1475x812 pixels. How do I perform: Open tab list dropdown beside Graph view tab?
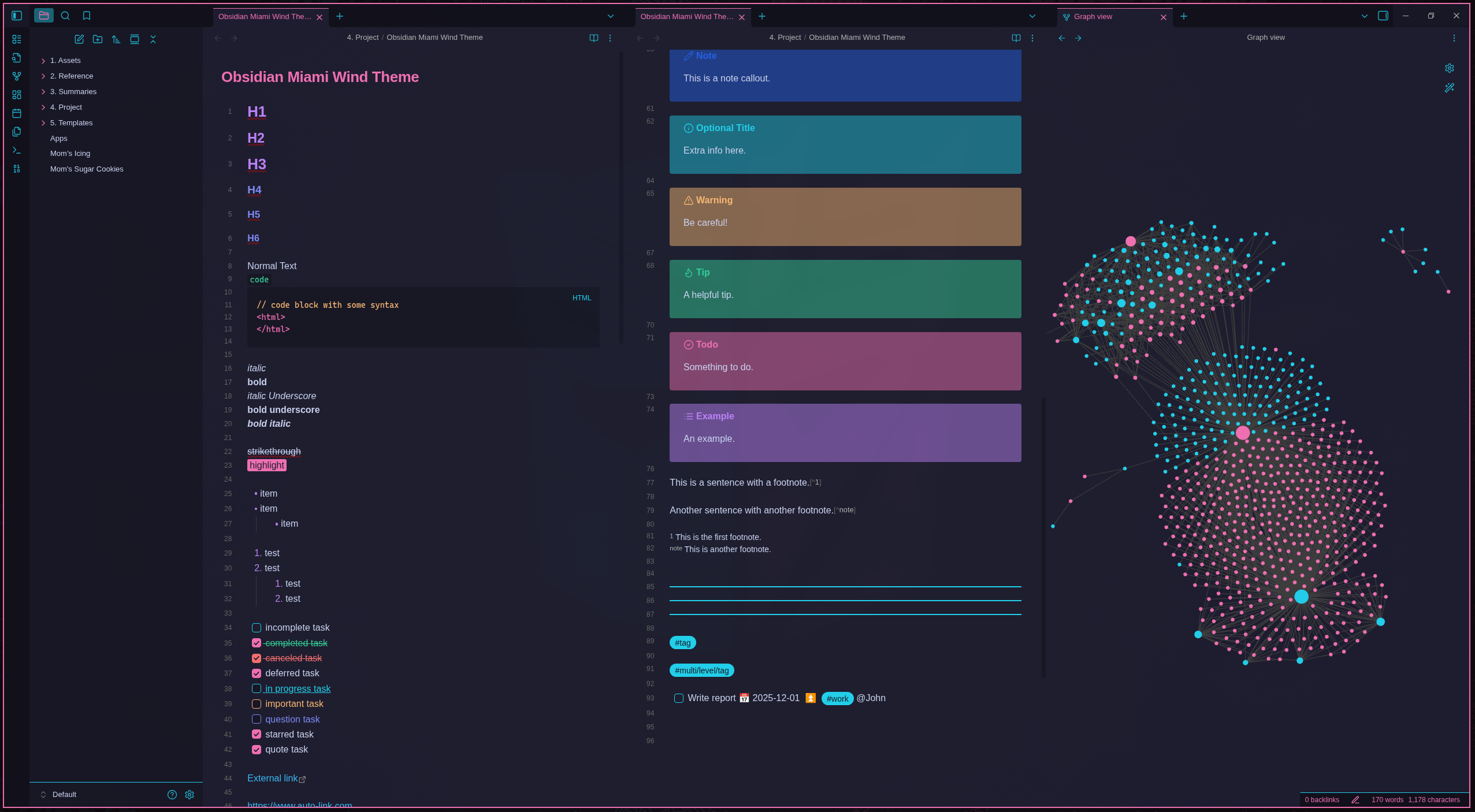(x=1365, y=16)
